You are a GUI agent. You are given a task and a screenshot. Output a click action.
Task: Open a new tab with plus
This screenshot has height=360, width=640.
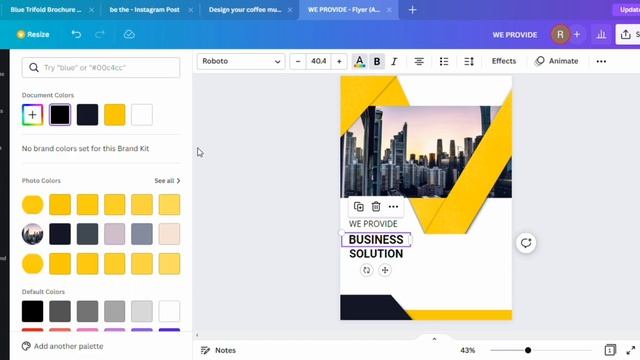(412, 10)
